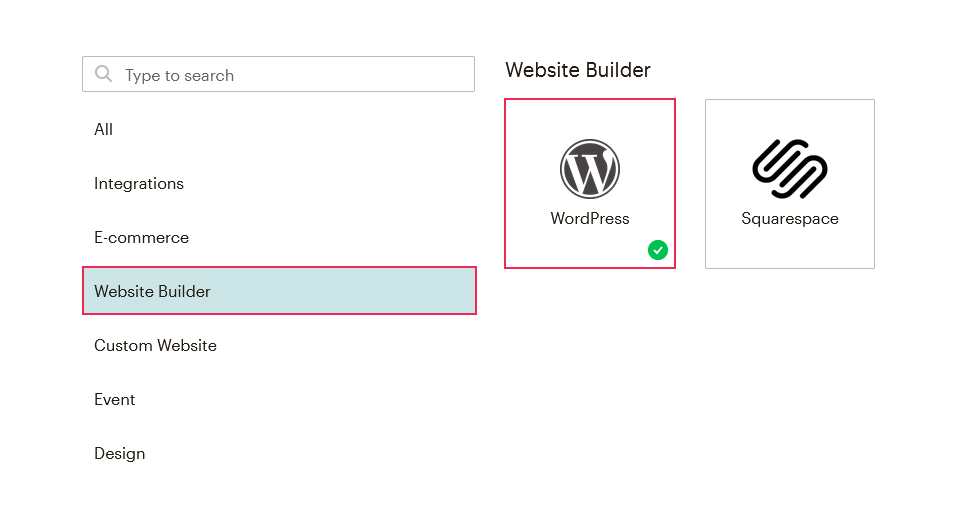Viewport: 969px width, 518px height.
Task: Click the magnifying glass search icon
Action: pos(103,74)
